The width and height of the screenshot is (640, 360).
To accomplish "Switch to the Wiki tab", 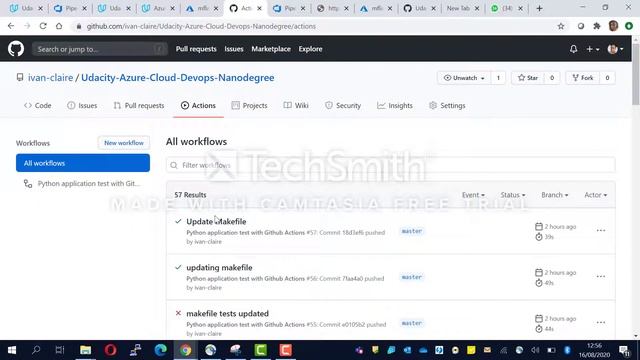I will [x=296, y=105].
